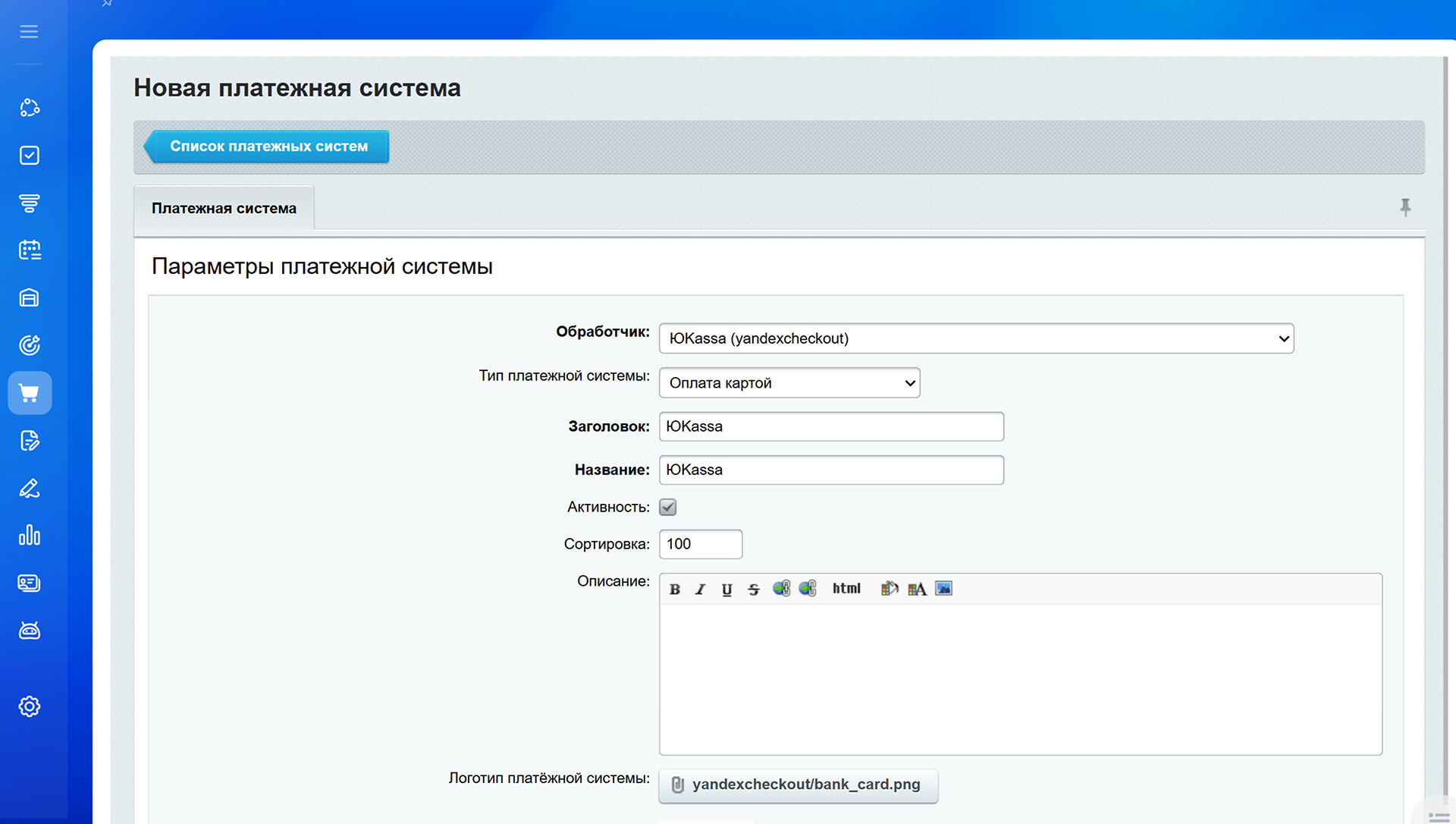Image resolution: width=1456 pixels, height=824 pixels.
Task: Open the bar chart analytics icon
Action: click(x=30, y=536)
